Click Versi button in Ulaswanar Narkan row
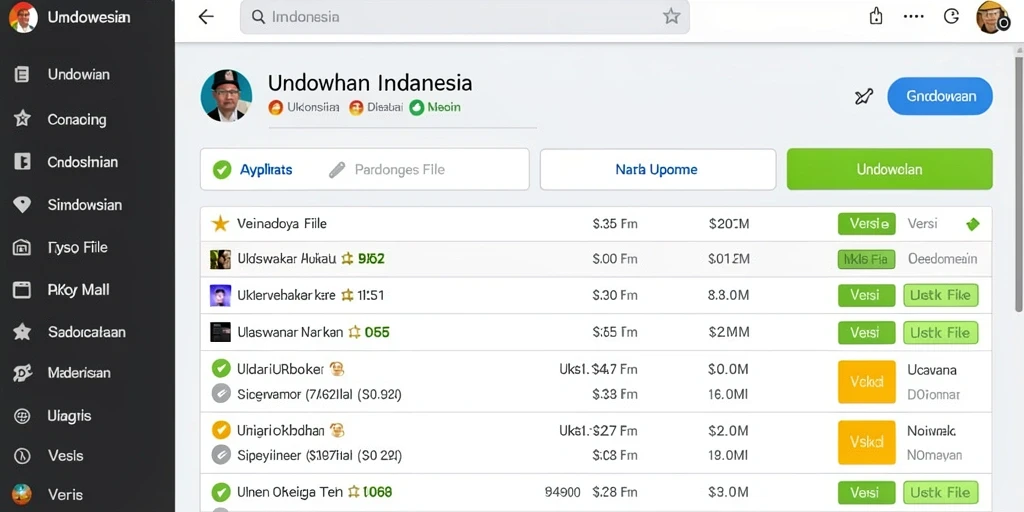Image resolution: width=1024 pixels, height=512 pixels. click(x=866, y=333)
